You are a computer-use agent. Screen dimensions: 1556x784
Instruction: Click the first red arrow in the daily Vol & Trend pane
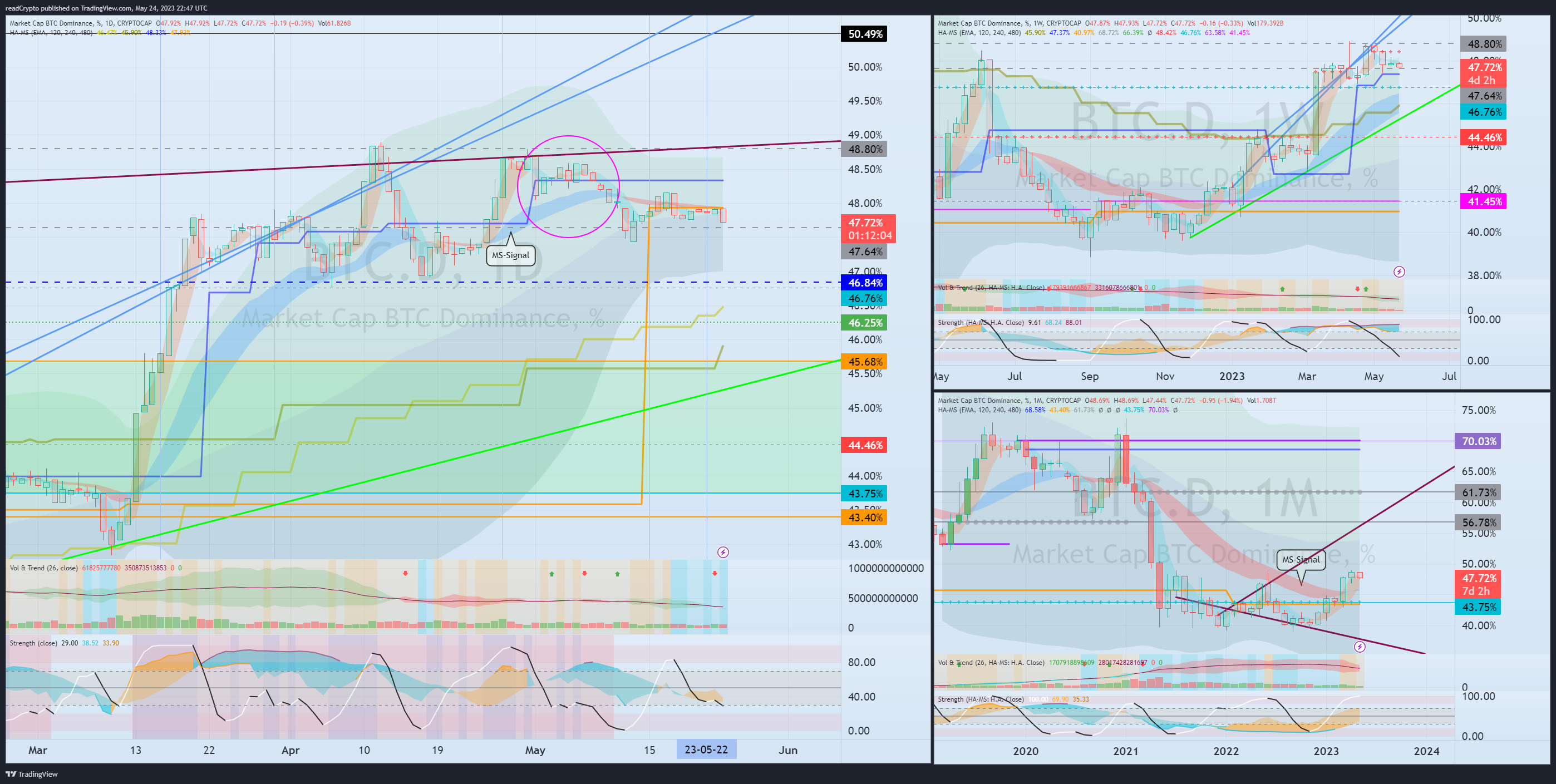(405, 573)
